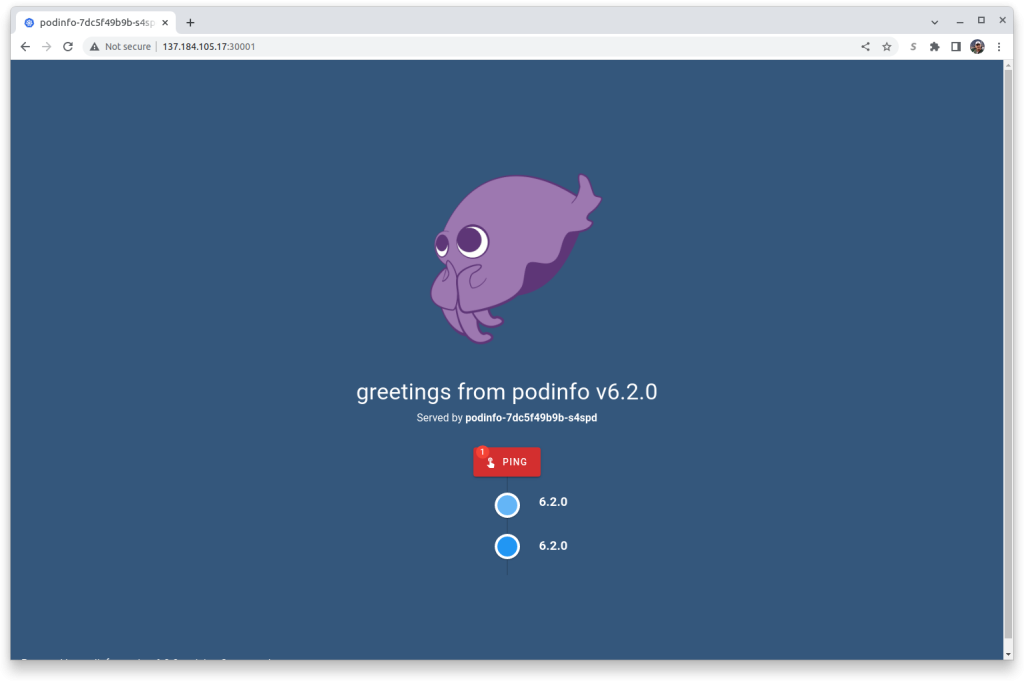Click the Not secure warning label
This screenshot has width=1024, height=681.
120,46
